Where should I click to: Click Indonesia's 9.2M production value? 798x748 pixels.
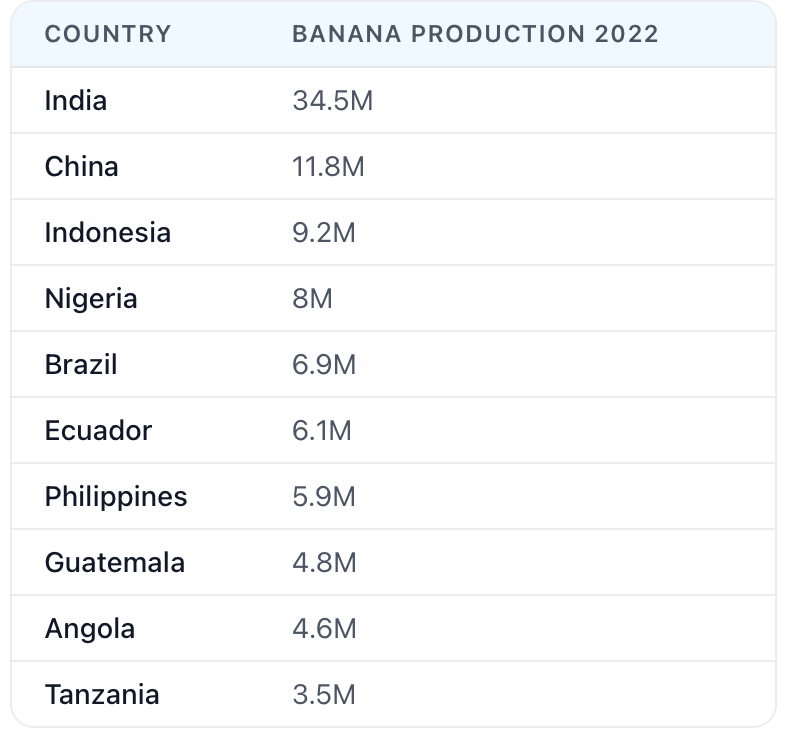(x=324, y=233)
